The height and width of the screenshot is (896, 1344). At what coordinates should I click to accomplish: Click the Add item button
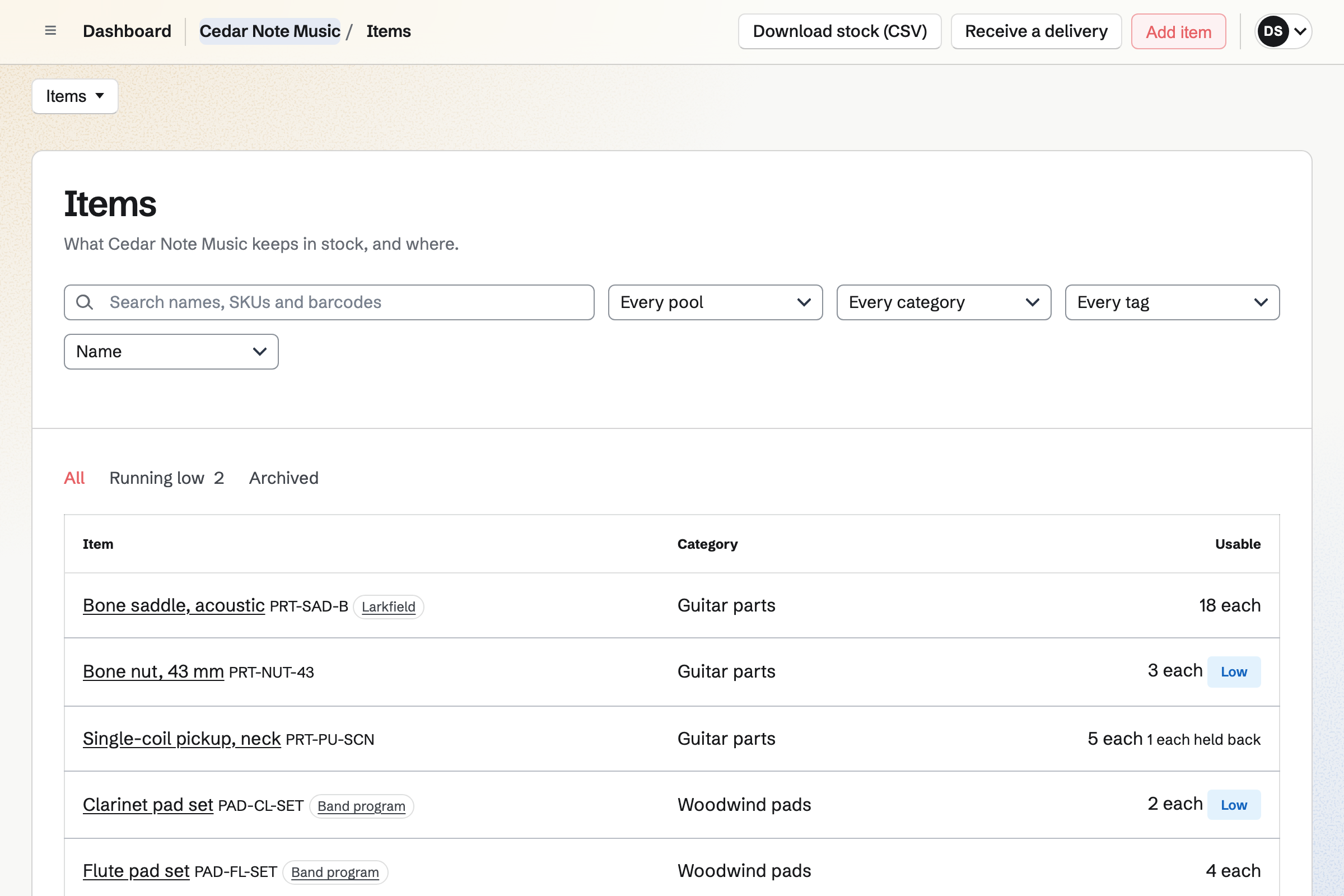[x=1178, y=31]
